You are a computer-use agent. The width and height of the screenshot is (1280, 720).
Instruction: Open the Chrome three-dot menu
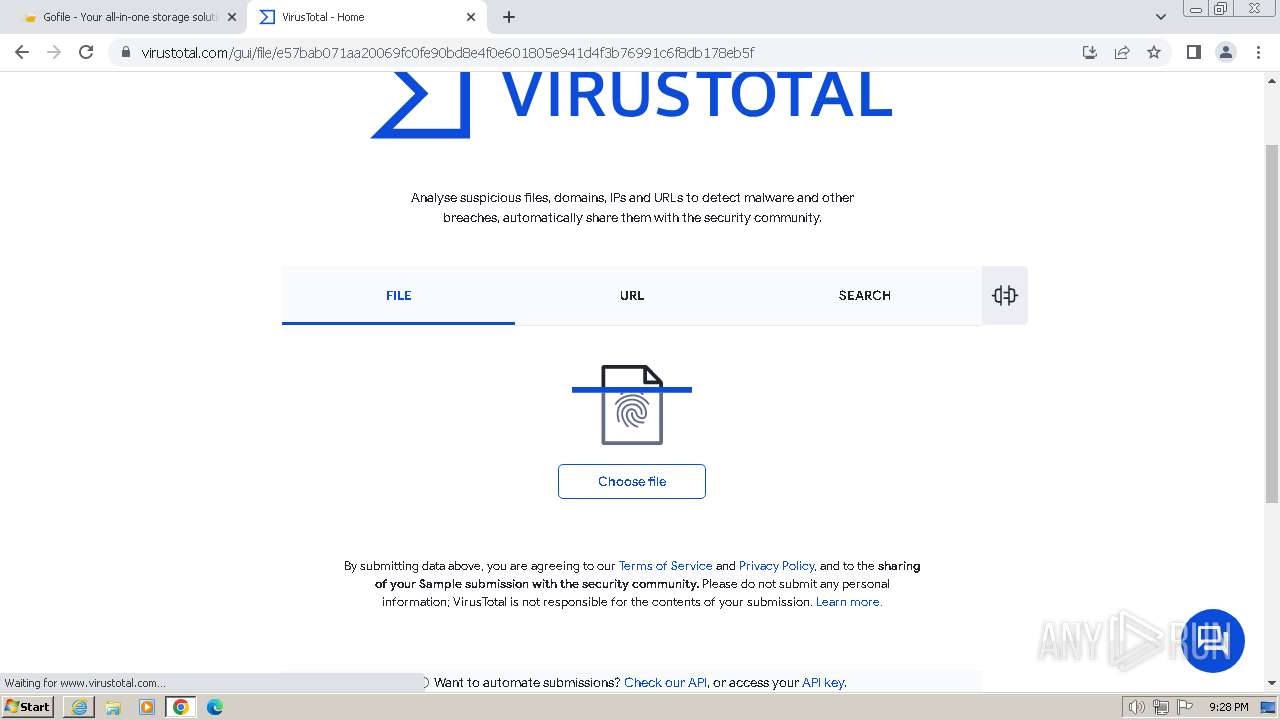click(1258, 52)
